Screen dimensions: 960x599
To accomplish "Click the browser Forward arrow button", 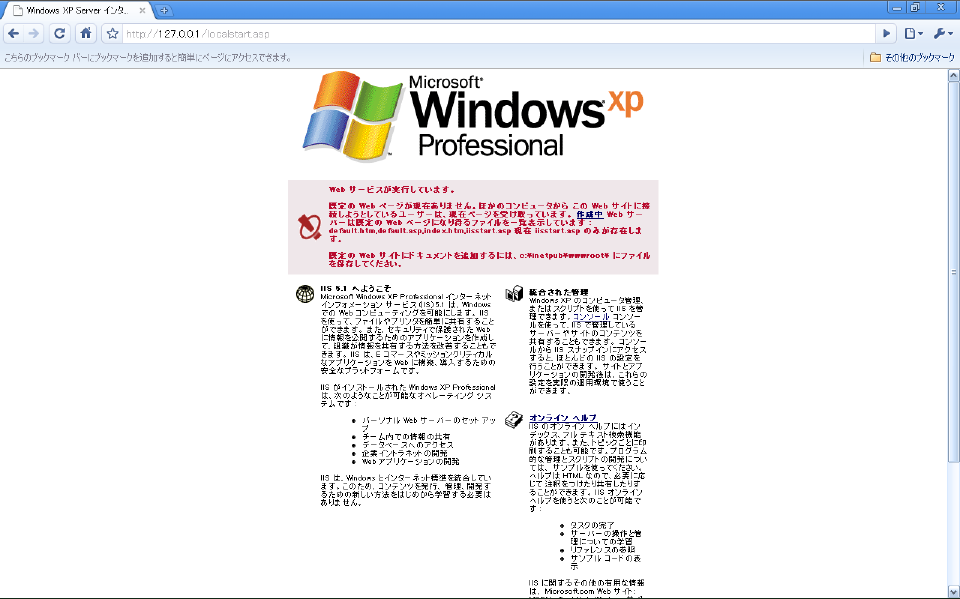I will click(34, 34).
